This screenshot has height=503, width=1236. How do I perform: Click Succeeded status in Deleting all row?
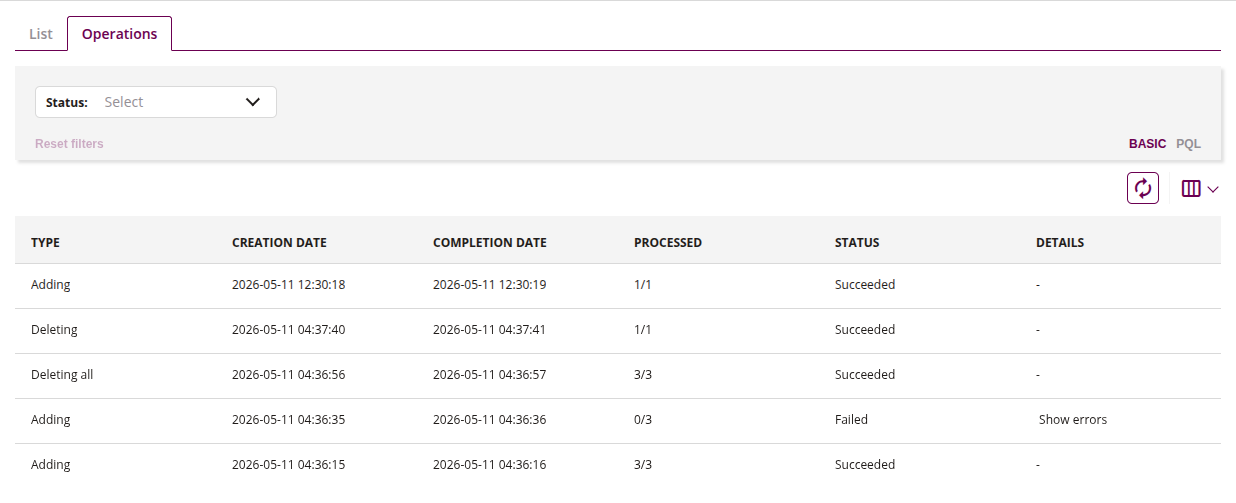(865, 375)
